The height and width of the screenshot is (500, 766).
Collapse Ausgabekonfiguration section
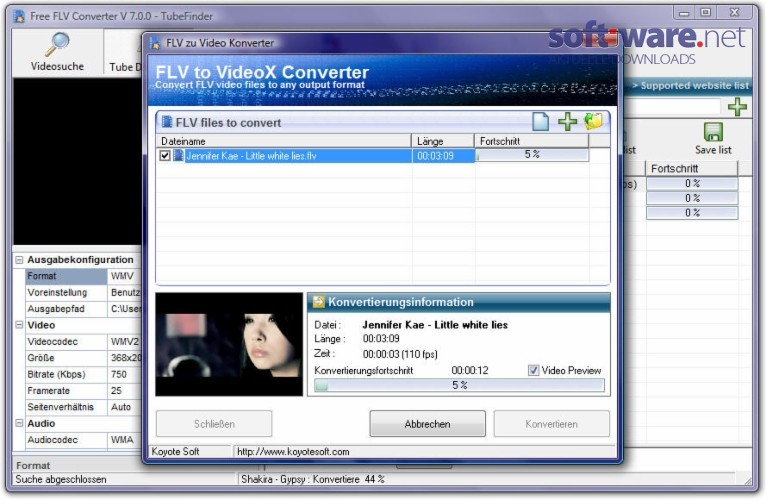pos(19,260)
